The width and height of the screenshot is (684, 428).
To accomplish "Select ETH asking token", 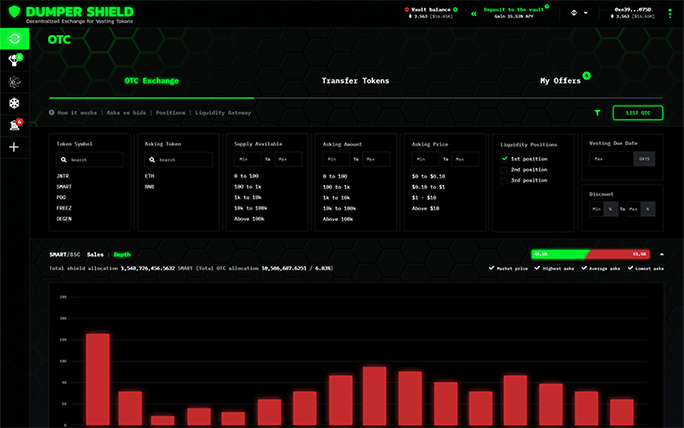I will pyautogui.click(x=149, y=176).
